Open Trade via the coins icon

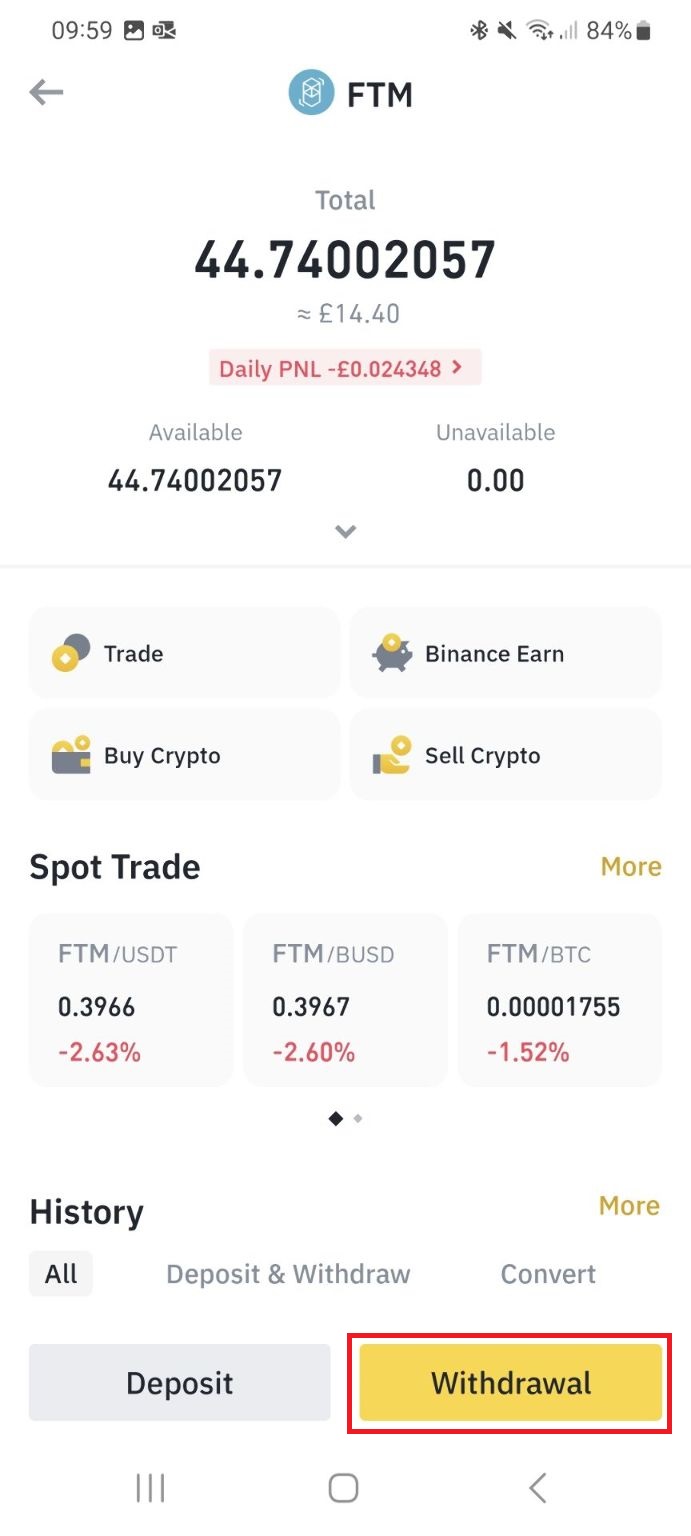pyautogui.click(x=71, y=654)
